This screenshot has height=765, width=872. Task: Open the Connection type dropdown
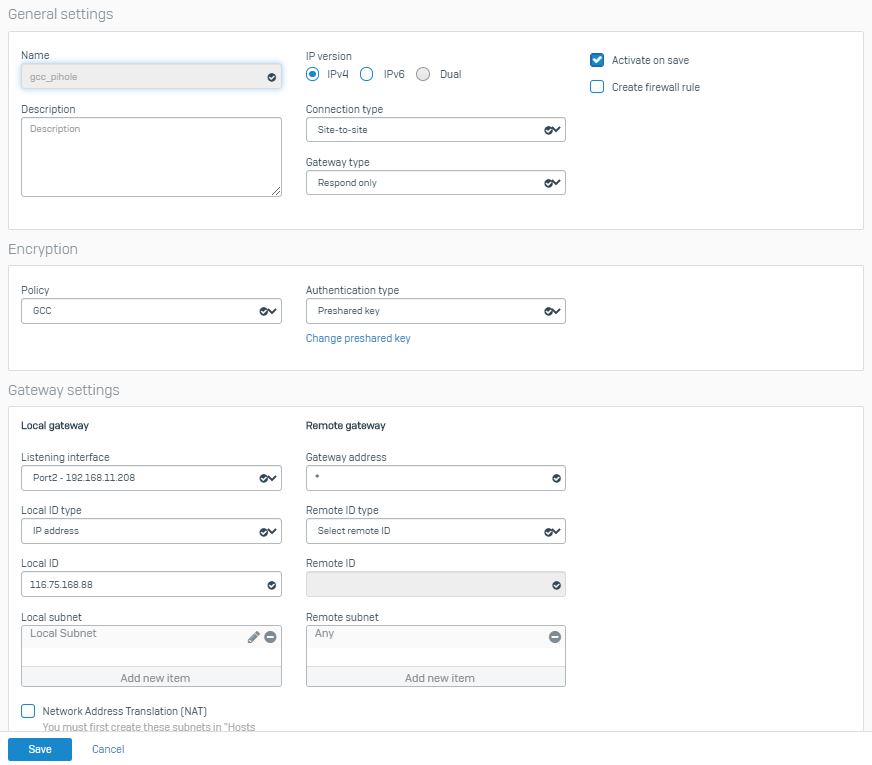tap(435, 130)
